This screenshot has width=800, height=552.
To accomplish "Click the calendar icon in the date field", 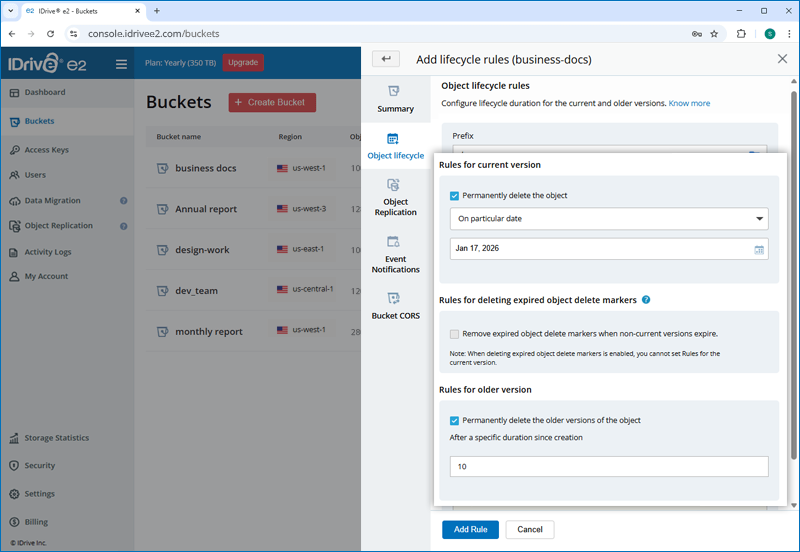I will coord(759,249).
